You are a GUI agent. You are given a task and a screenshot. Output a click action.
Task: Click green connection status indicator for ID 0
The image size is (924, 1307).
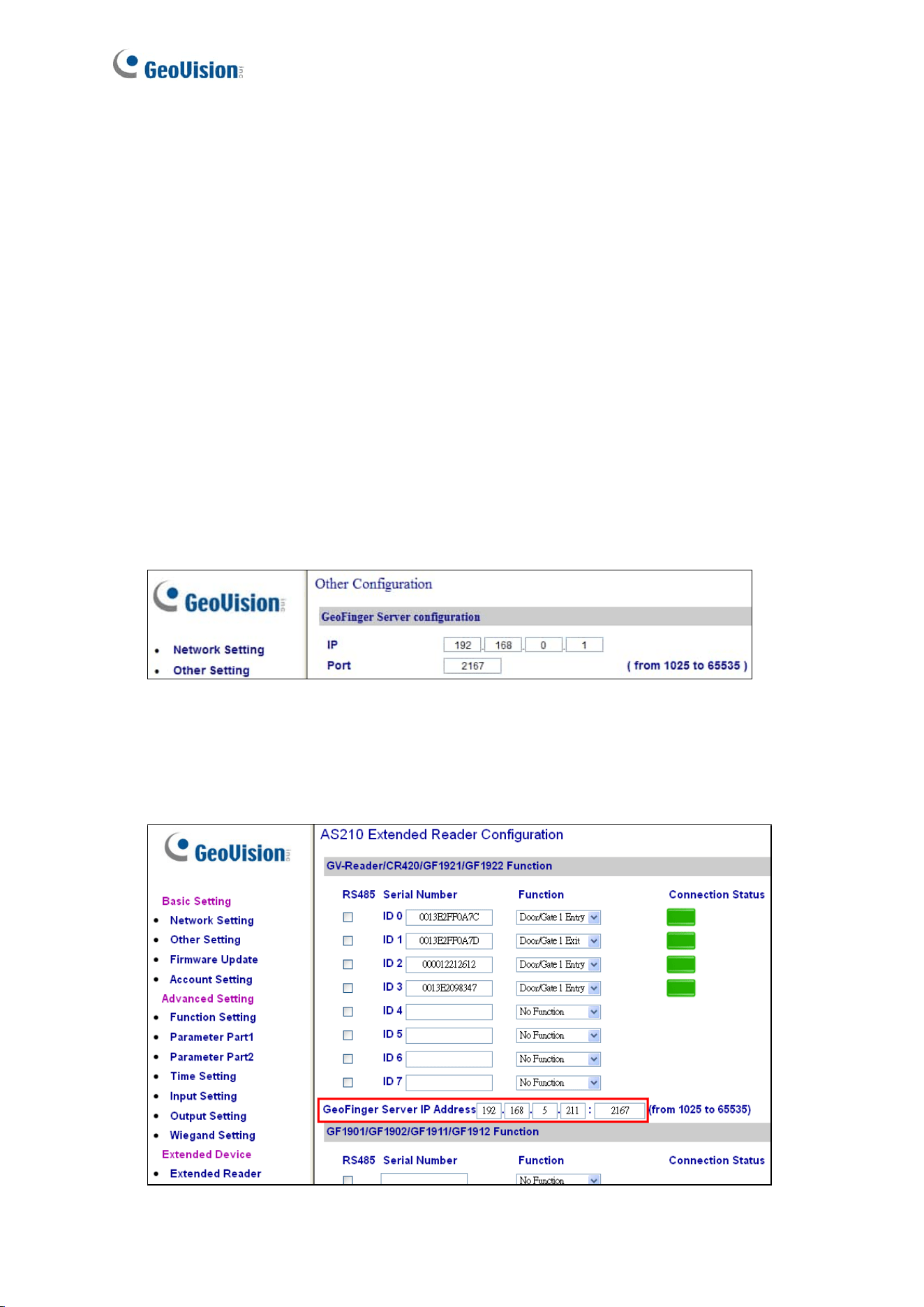tap(680, 917)
